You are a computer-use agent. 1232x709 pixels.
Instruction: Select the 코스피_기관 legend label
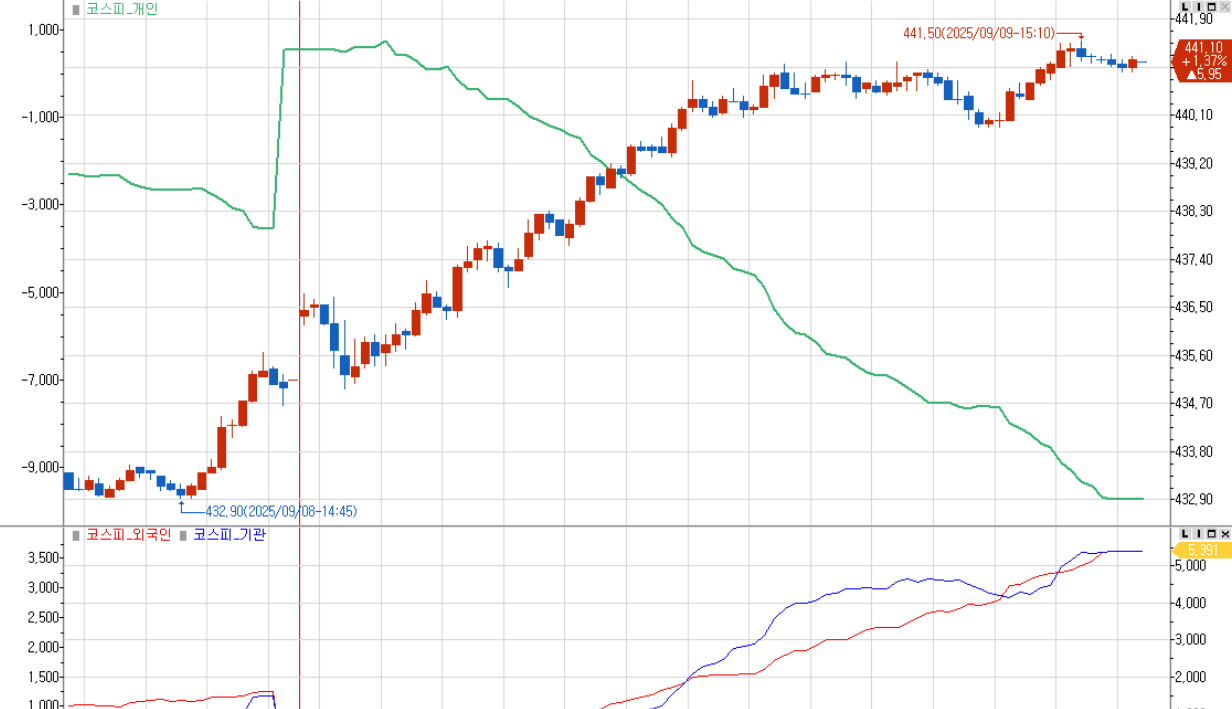229,535
